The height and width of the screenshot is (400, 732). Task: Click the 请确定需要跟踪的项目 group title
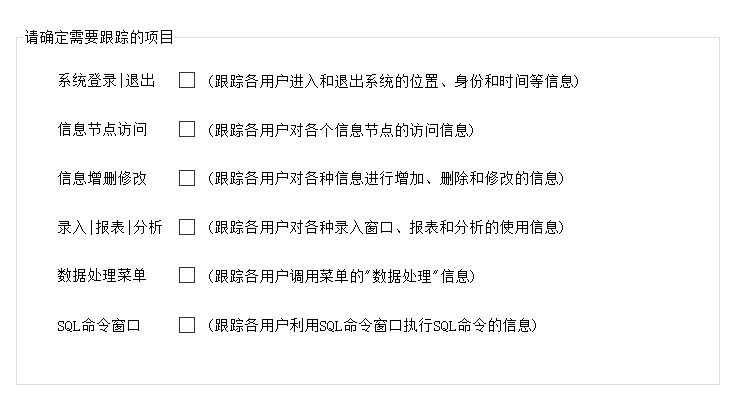99,37
